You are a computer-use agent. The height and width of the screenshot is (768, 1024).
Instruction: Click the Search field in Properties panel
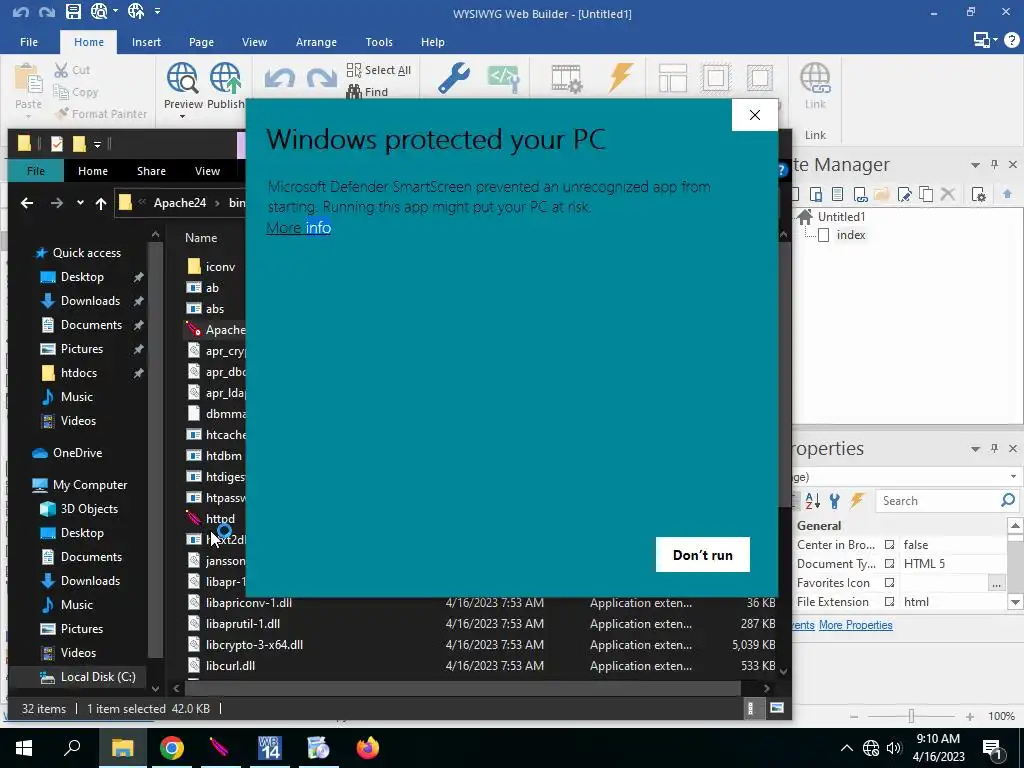point(938,501)
